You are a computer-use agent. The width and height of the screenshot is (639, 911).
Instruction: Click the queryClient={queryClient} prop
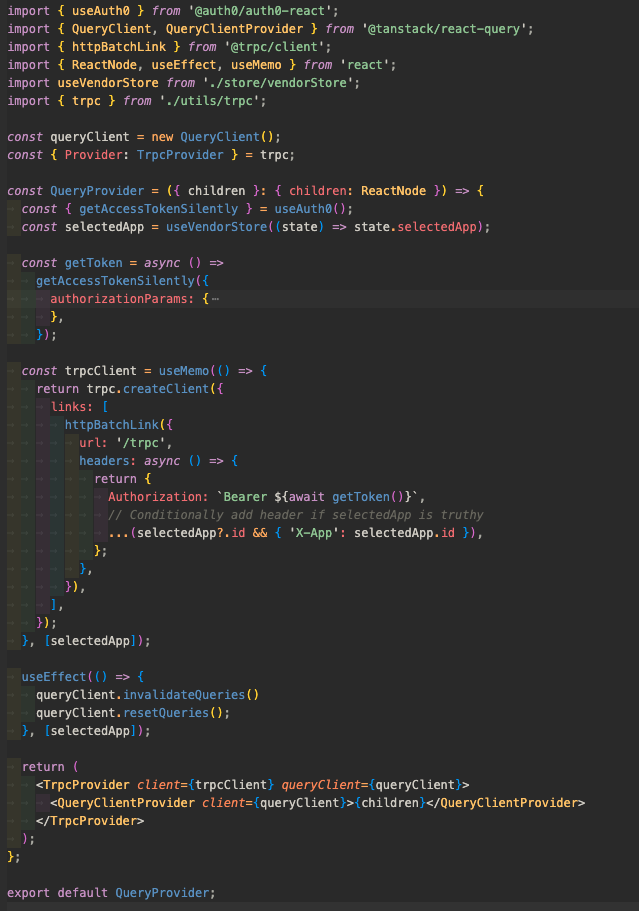pos(372,786)
